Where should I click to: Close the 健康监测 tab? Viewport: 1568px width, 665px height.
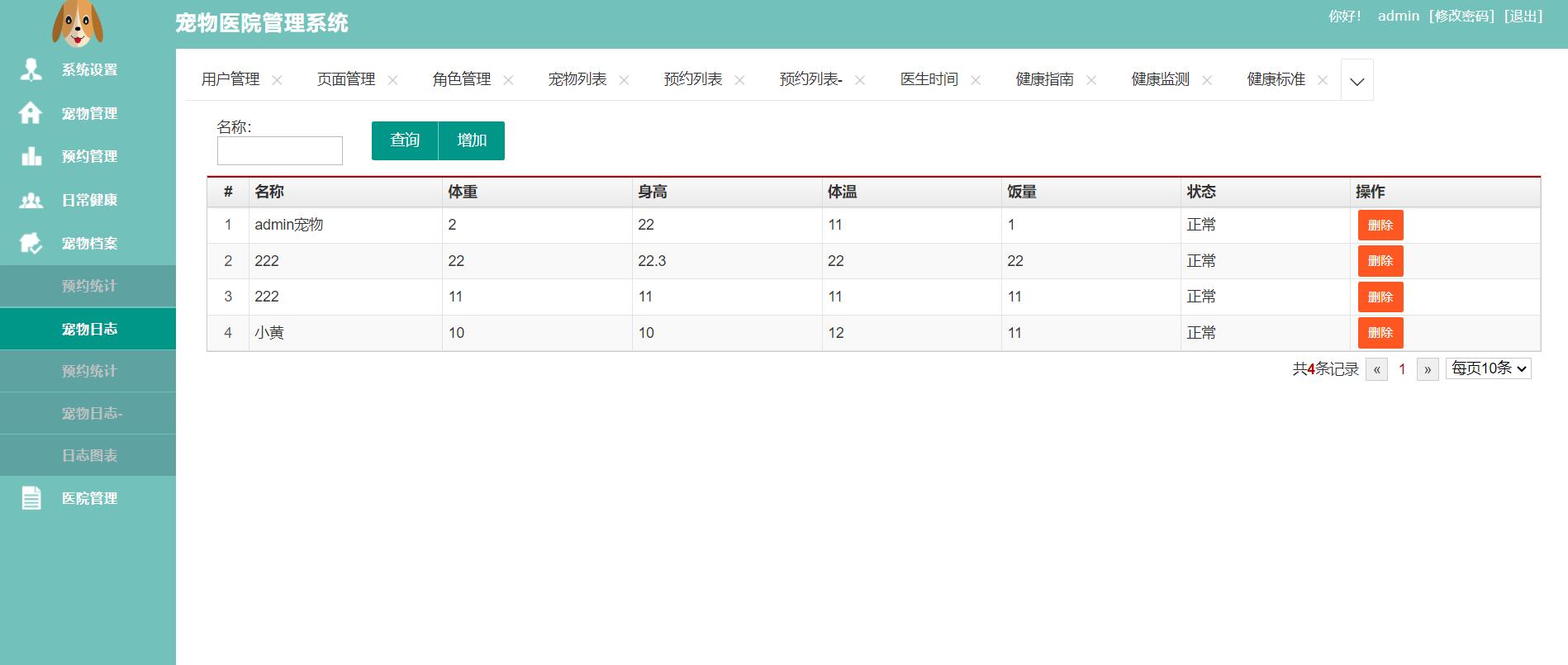coord(1207,80)
